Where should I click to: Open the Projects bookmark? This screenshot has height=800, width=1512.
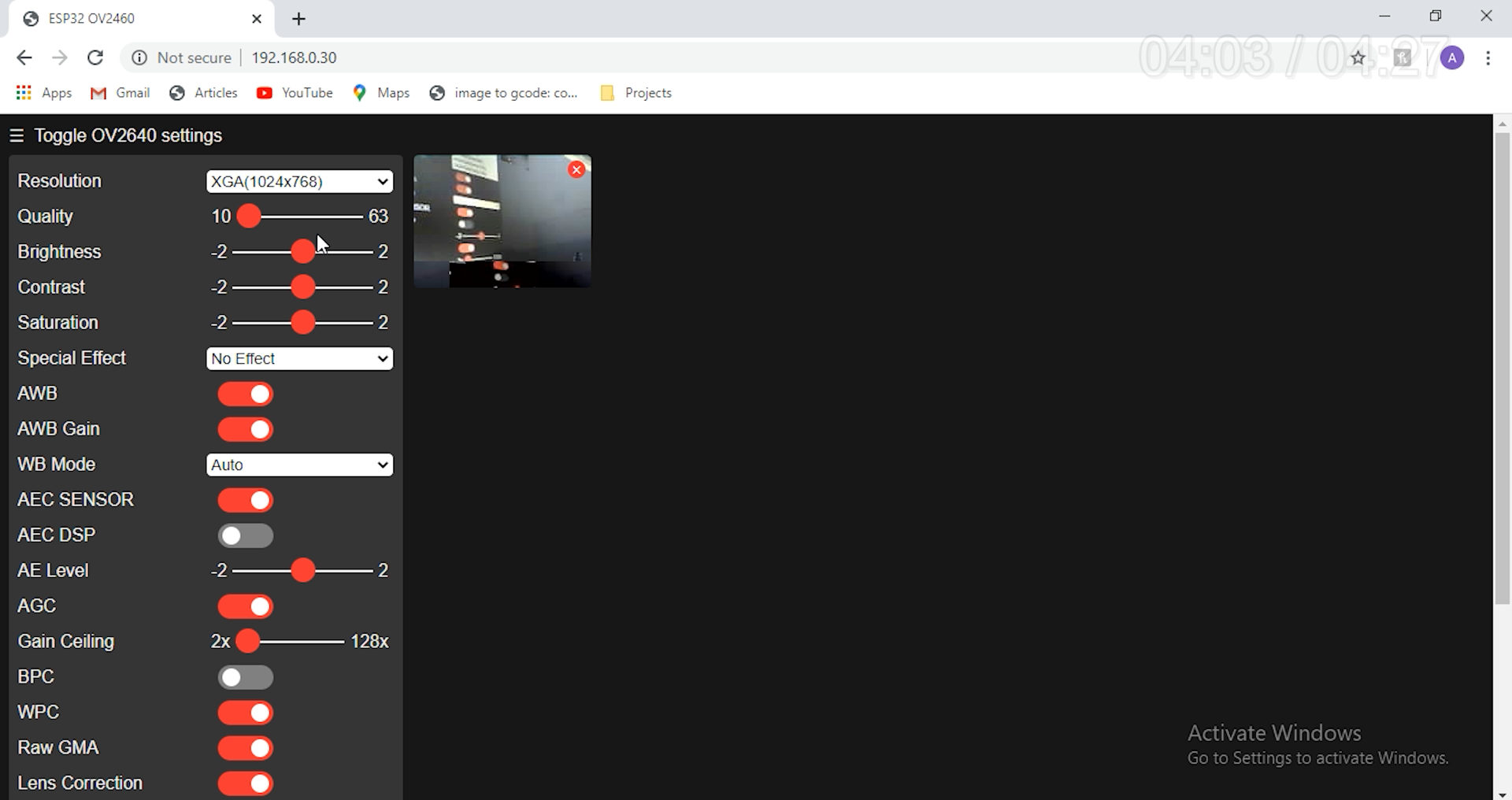point(647,93)
